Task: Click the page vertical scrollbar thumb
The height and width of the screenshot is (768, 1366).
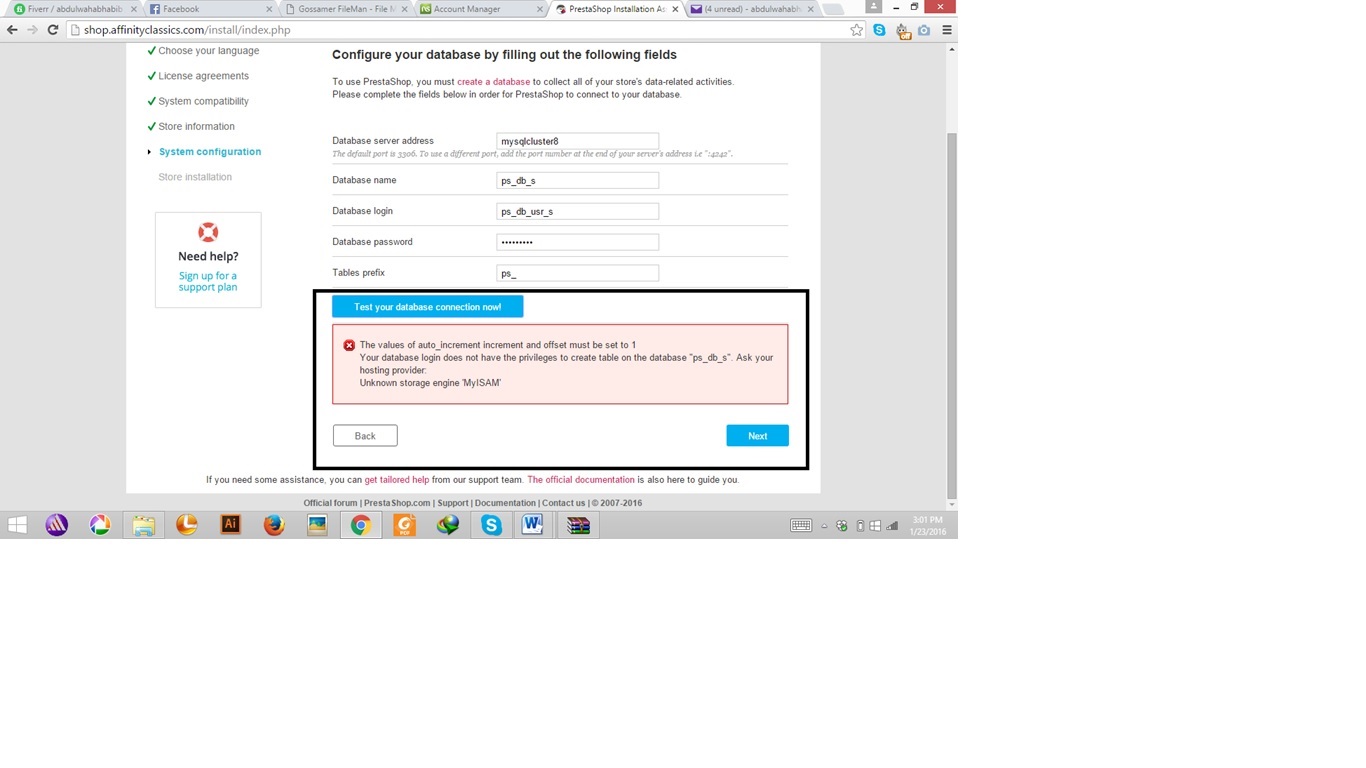Action: point(951,315)
